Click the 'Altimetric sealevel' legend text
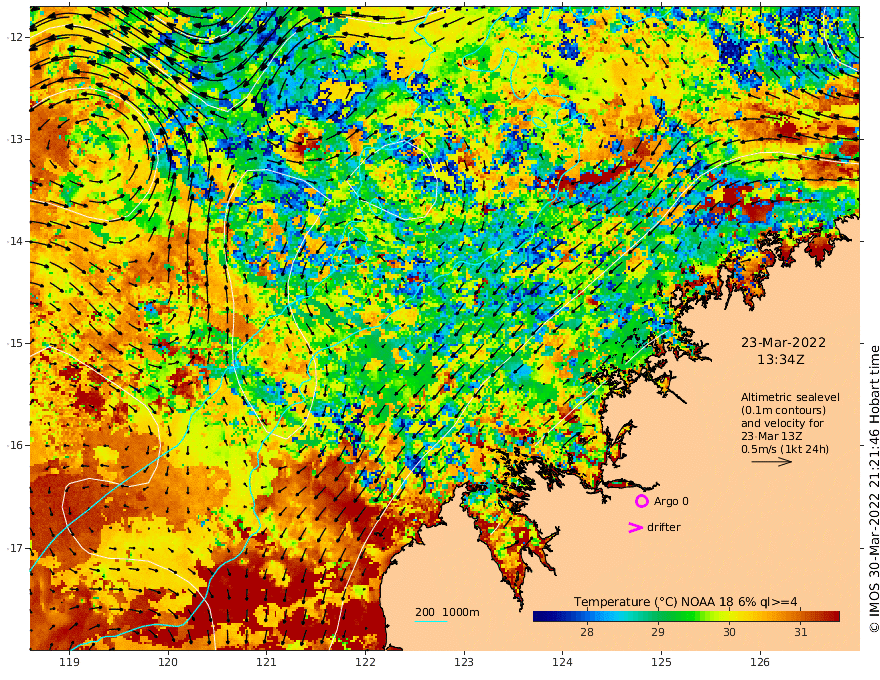 pyautogui.click(x=790, y=397)
